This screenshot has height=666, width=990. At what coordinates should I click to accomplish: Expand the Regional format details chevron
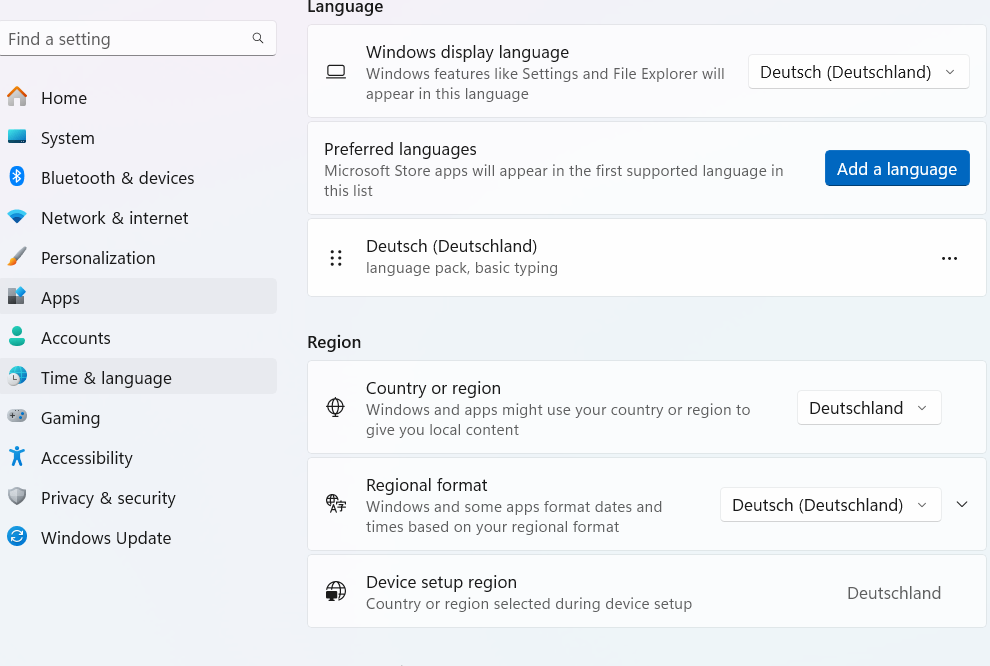point(962,505)
